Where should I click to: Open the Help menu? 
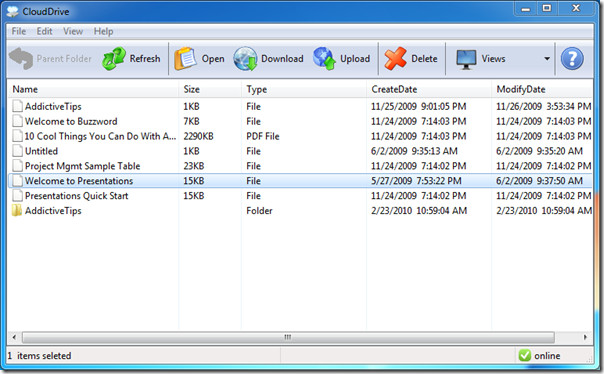[103, 31]
